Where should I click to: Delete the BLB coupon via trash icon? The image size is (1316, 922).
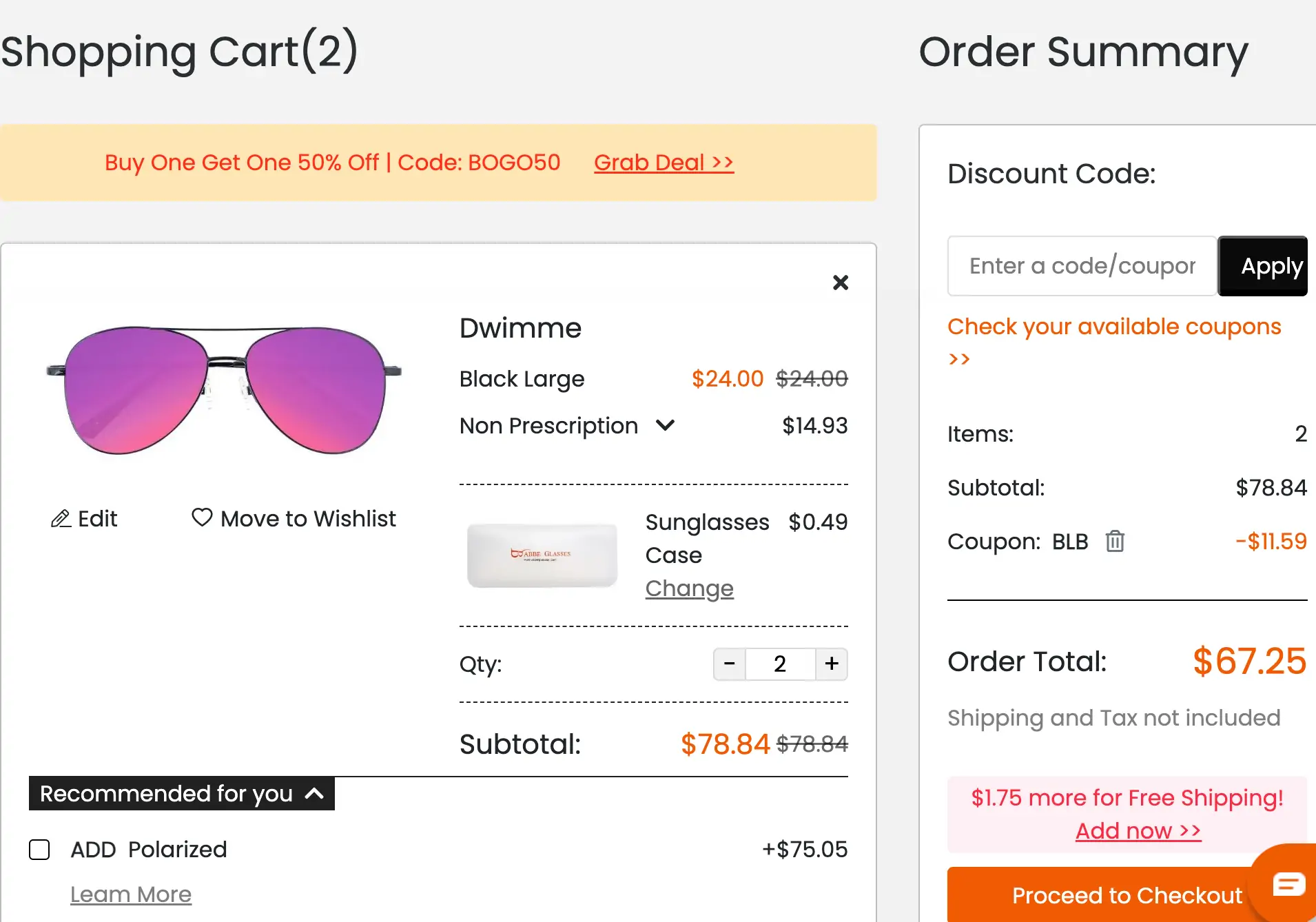tap(1115, 542)
